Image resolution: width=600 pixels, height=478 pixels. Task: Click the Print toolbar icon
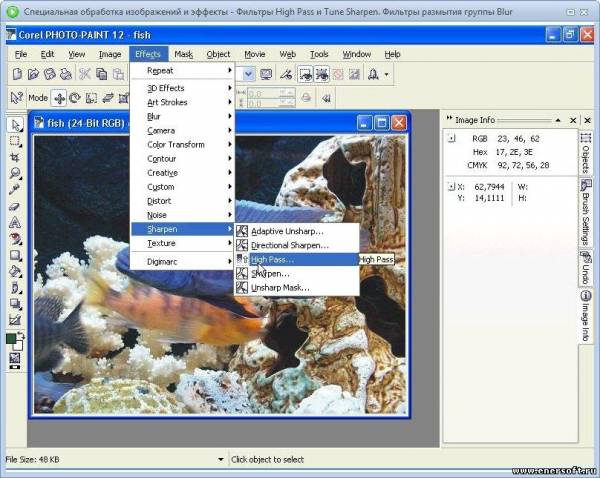point(66,74)
